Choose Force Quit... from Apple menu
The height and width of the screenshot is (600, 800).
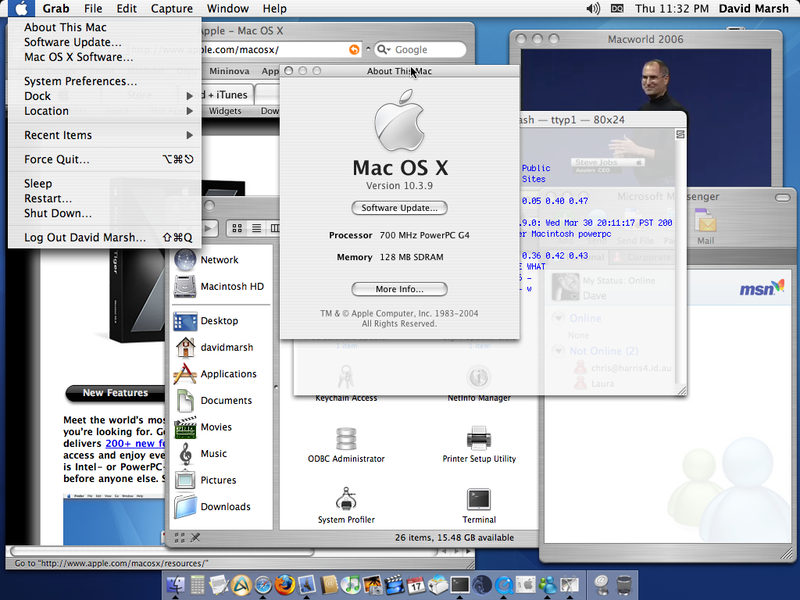105,159
